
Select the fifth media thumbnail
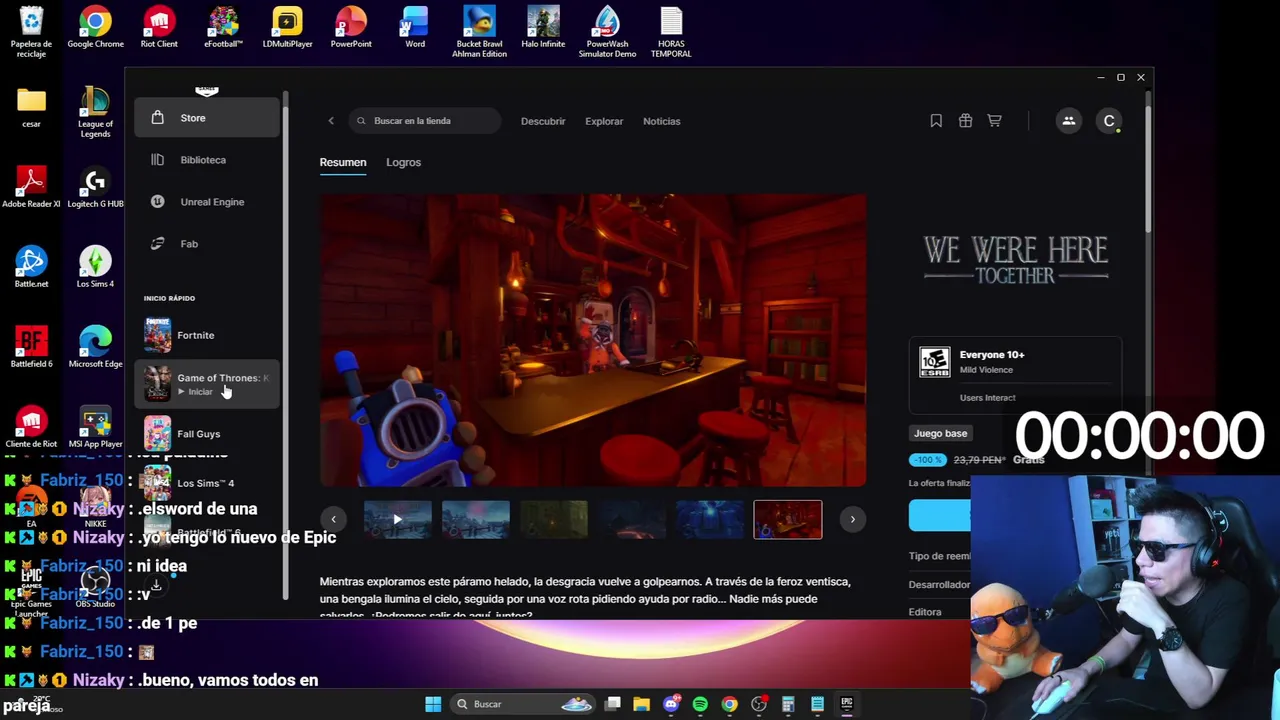pyautogui.click(x=710, y=519)
